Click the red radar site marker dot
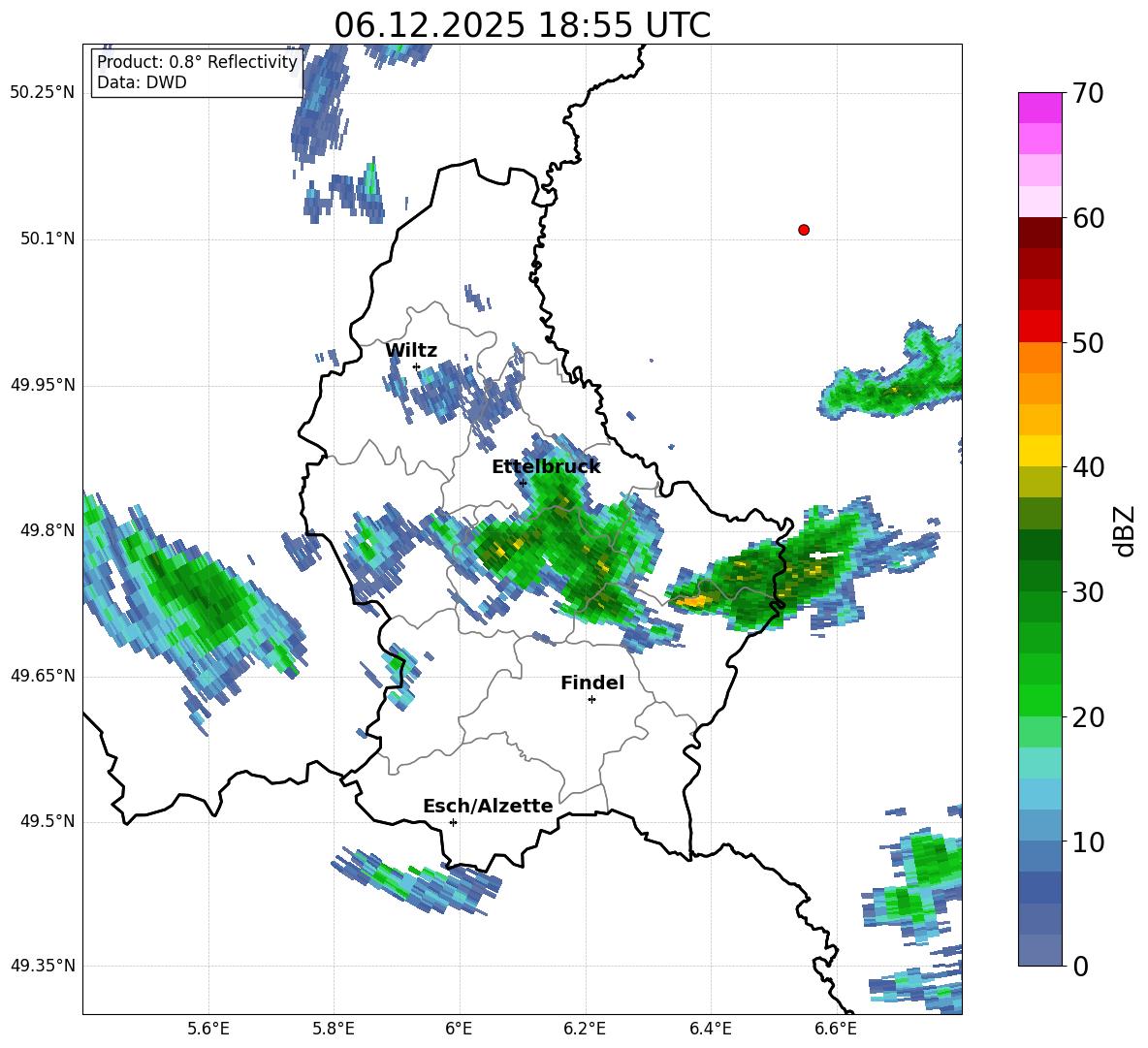The image size is (1148, 1048). (804, 230)
